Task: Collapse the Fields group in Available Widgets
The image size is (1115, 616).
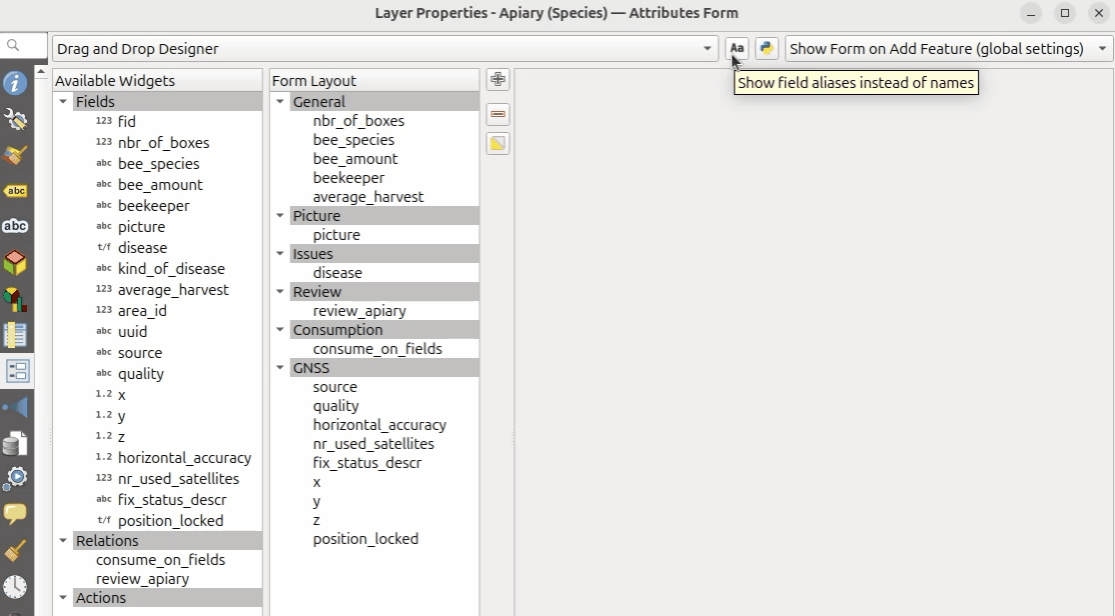Action: click(64, 102)
